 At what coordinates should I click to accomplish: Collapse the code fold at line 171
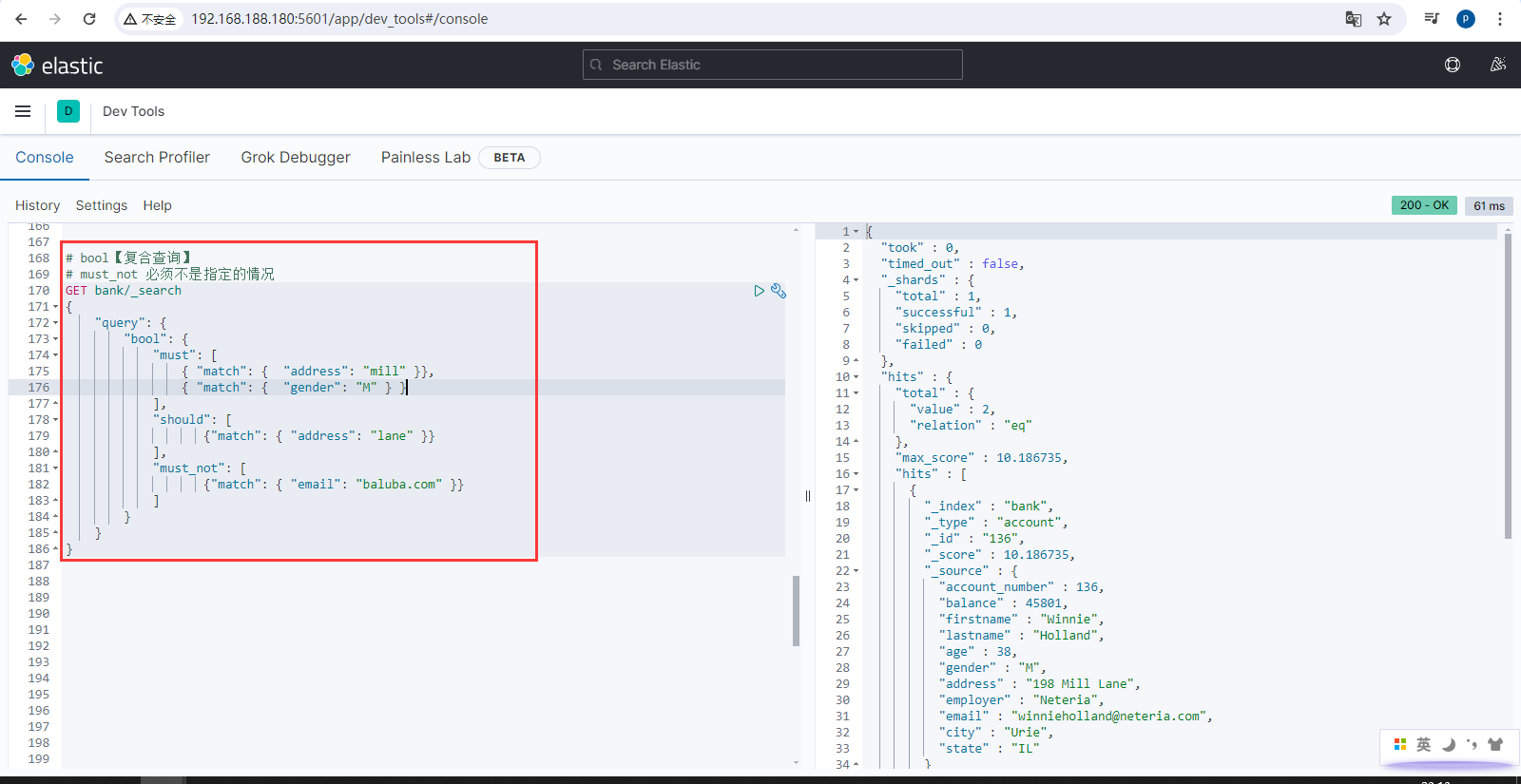click(56, 307)
